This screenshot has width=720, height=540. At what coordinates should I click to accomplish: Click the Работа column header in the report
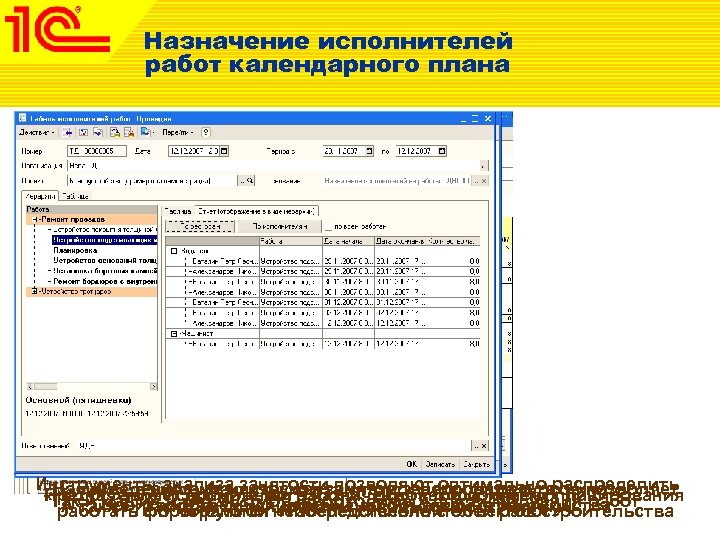[x=291, y=241]
